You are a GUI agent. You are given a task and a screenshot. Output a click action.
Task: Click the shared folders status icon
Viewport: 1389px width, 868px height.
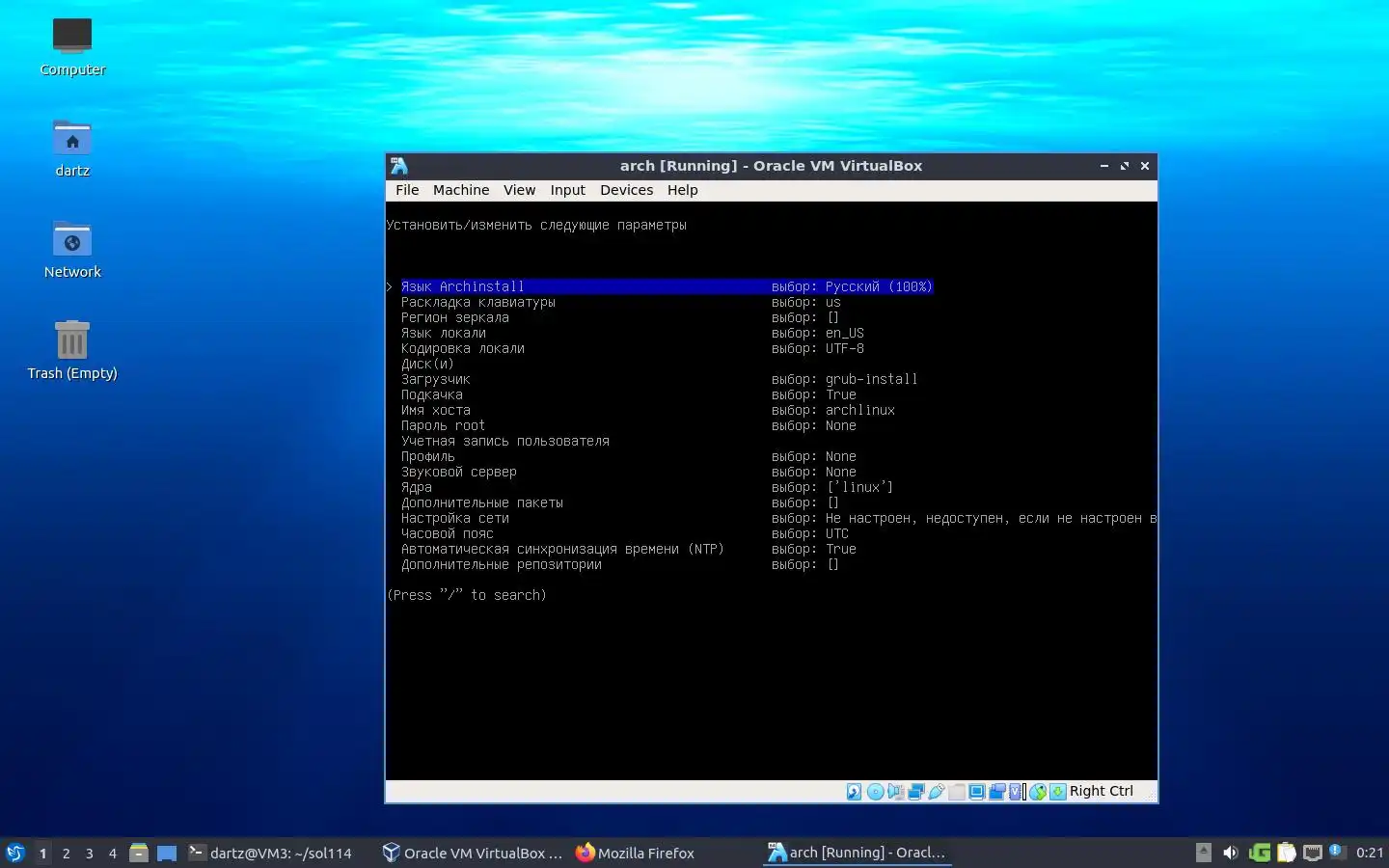tap(956, 792)
